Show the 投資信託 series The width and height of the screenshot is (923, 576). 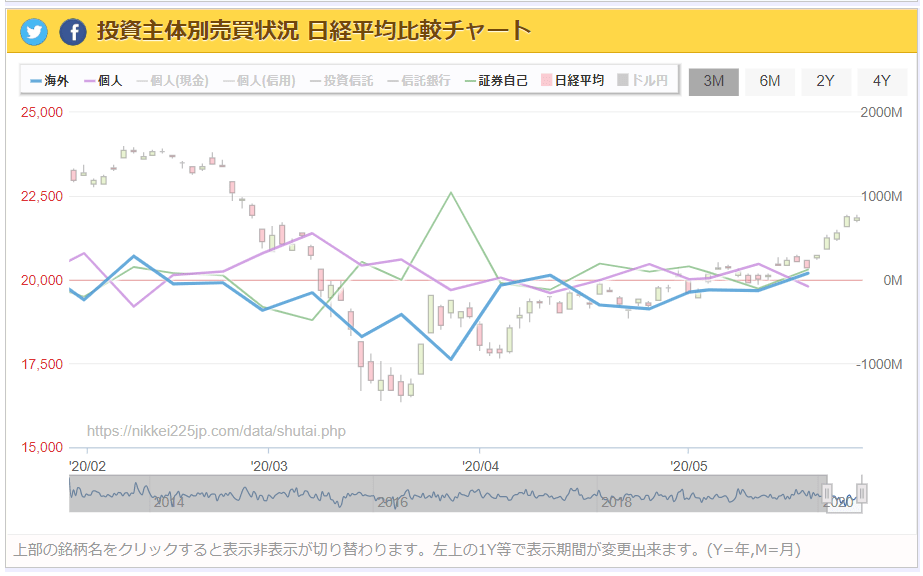(344, 81)
